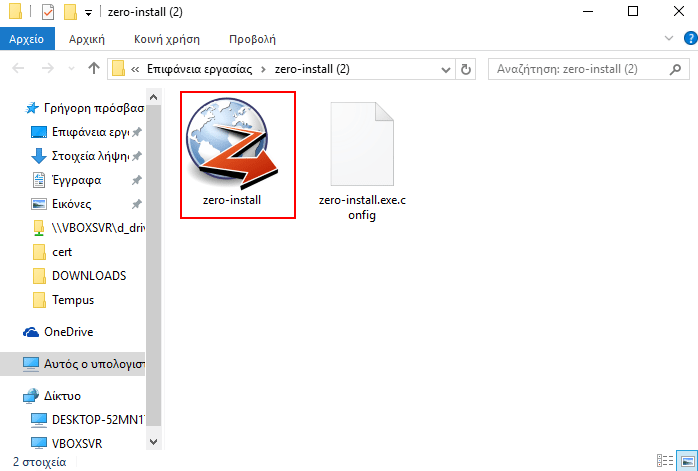698x471 pixels.
Task: Open the recent locations dropdown arrow
Action: click(x=71, y=69)
